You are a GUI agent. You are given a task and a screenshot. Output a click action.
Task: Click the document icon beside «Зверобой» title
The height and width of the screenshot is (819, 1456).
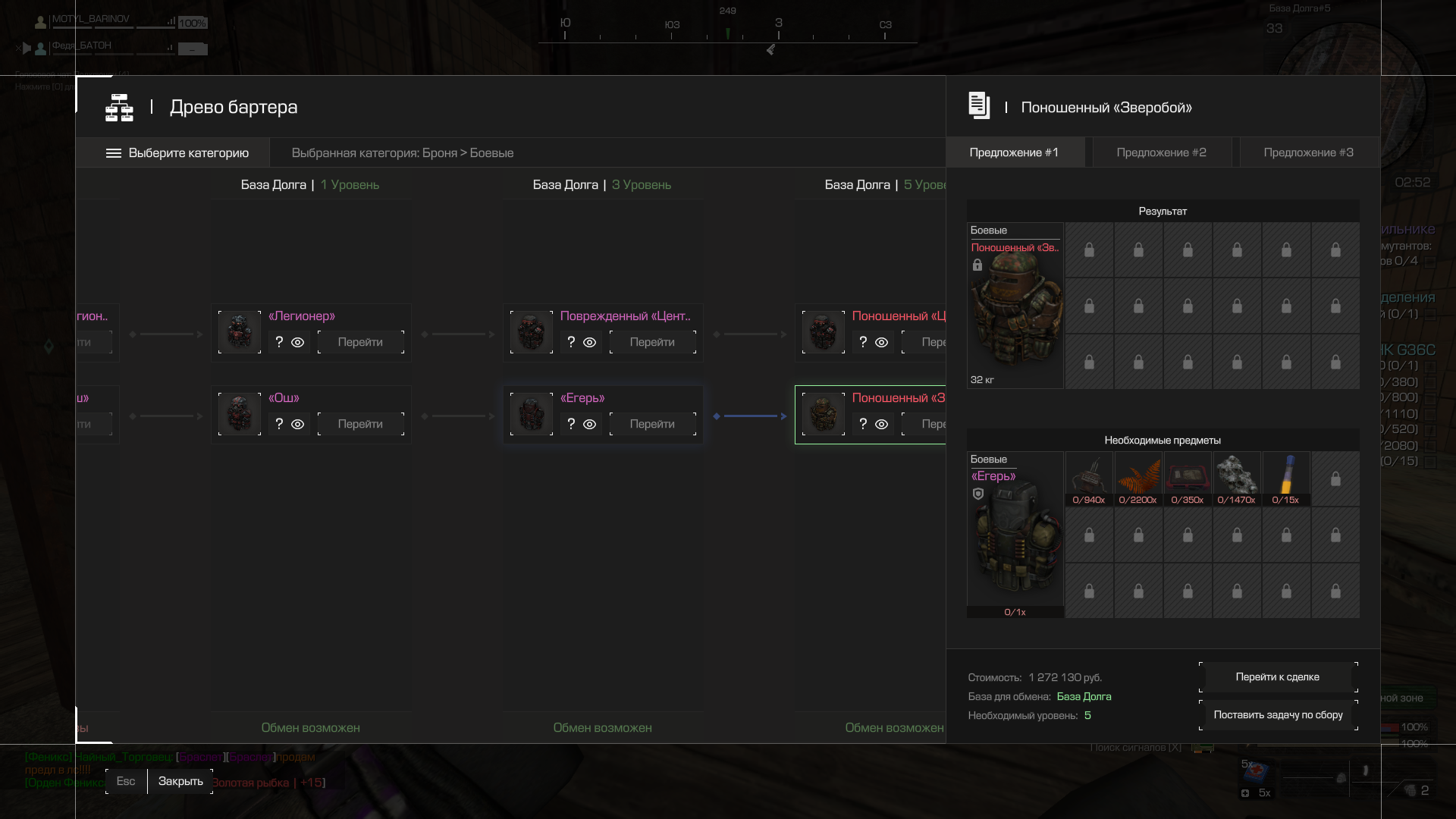point(979,105)
